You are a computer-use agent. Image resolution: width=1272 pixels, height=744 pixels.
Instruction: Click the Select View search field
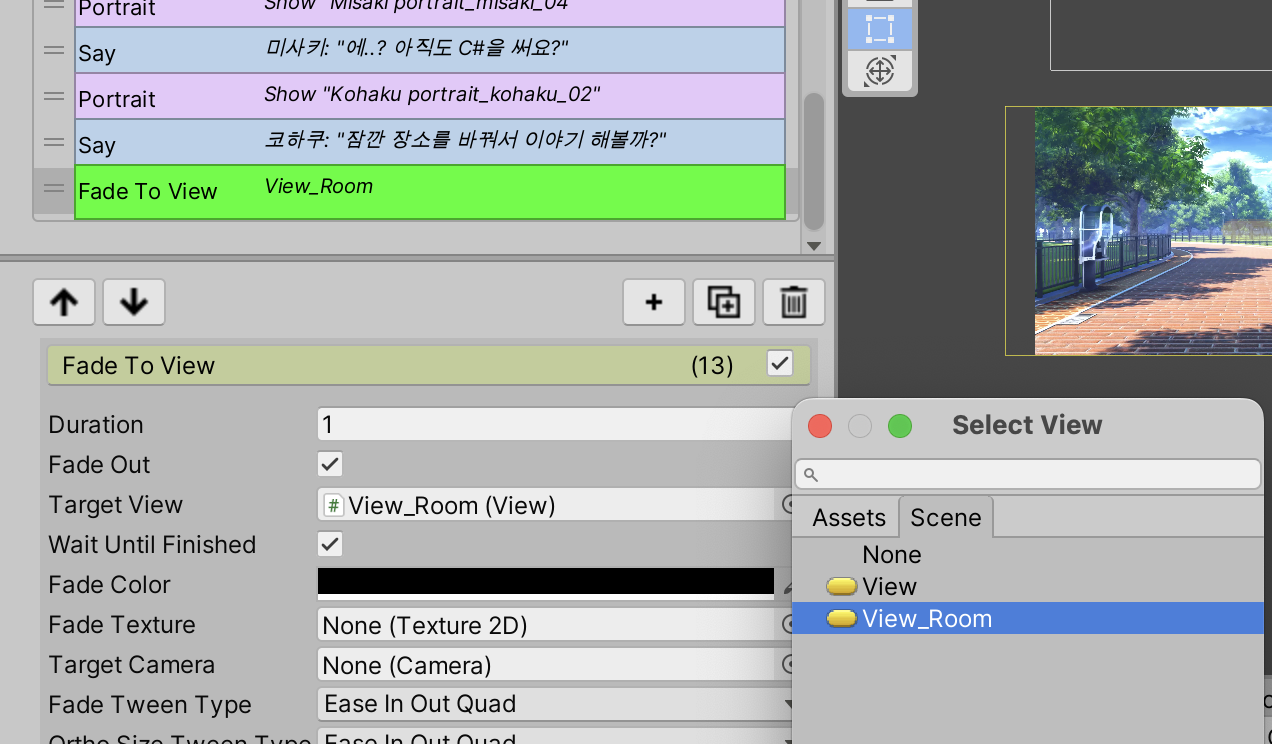click(1028, 474)
